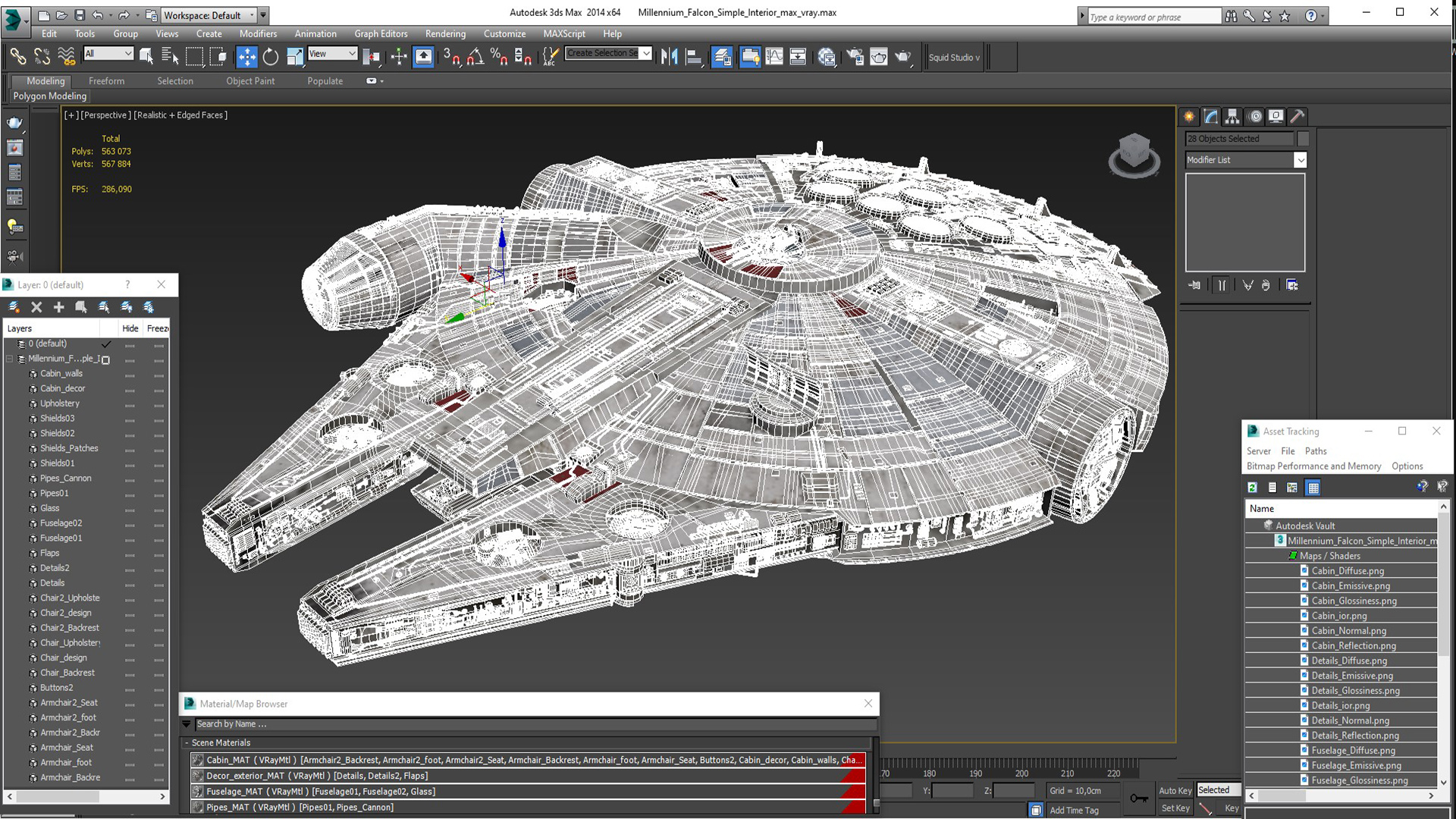Image resolution: width=1456 pixels, height=819 pixels.
Task: Open the Hierarchy command panel tab
Action: pos(1232,116)
